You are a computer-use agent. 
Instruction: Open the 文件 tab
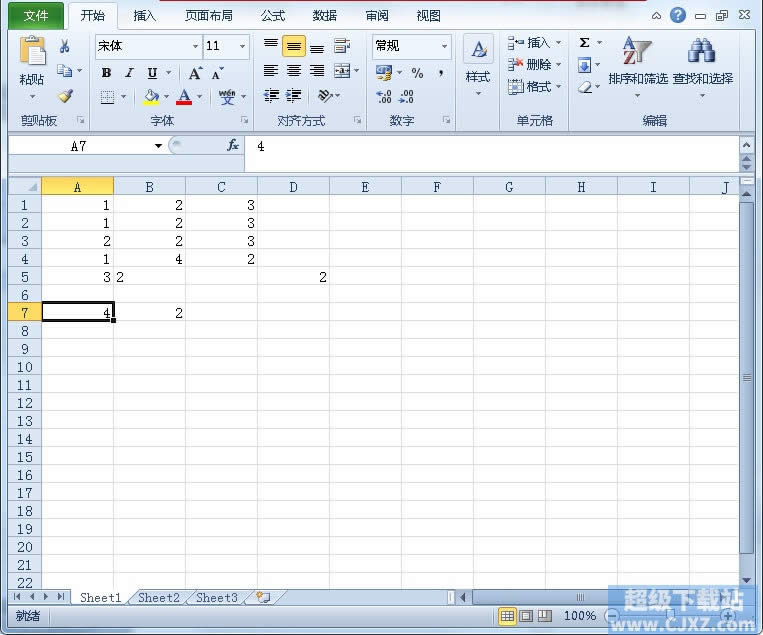[36, 16]
